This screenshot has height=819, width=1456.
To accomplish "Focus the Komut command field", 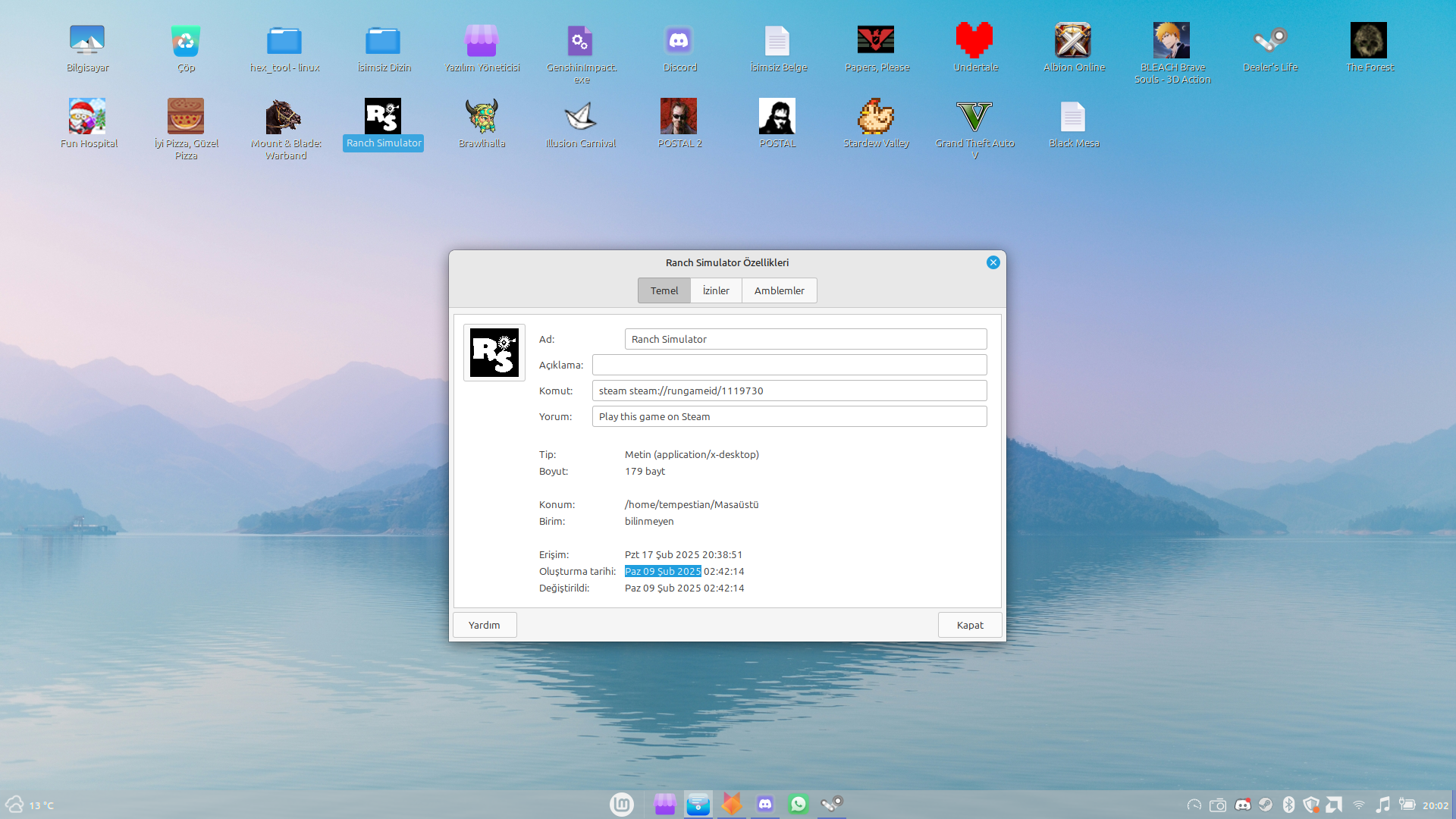I will (x=789, y=391).
